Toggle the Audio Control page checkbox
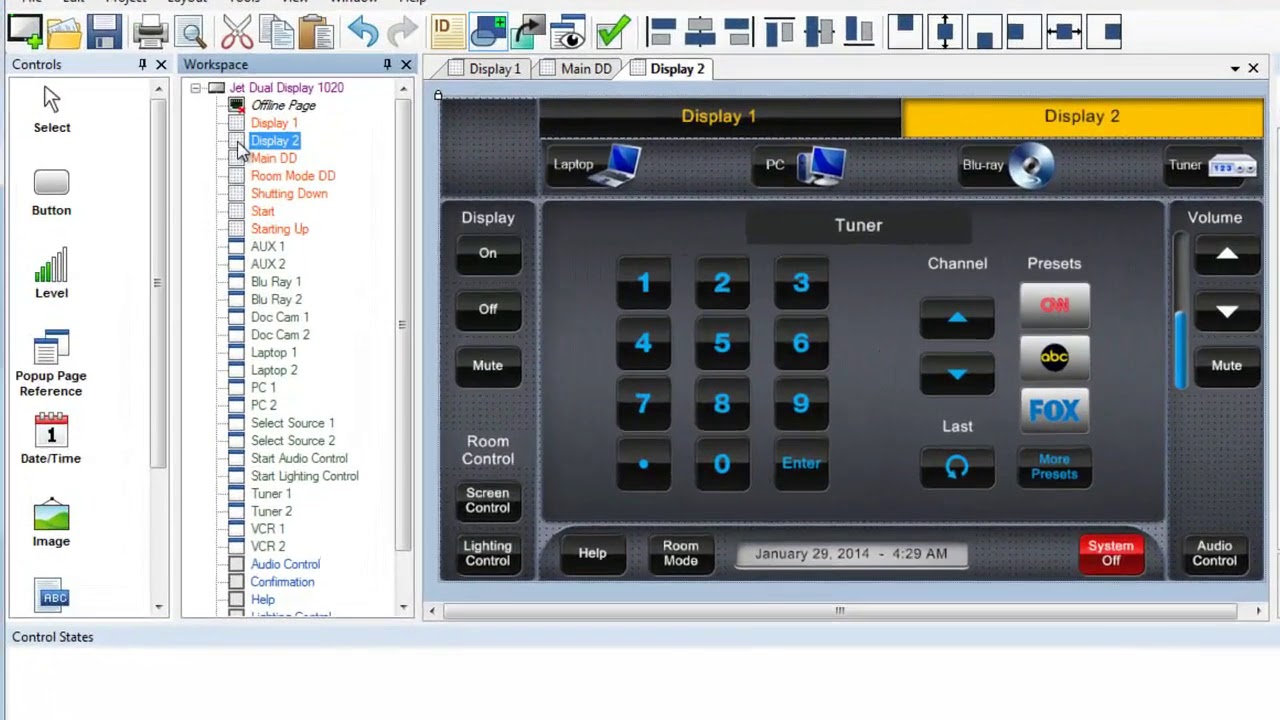The width and height of the screenshot is (1280, 720). pyautogui.click(x=236, y=564)
